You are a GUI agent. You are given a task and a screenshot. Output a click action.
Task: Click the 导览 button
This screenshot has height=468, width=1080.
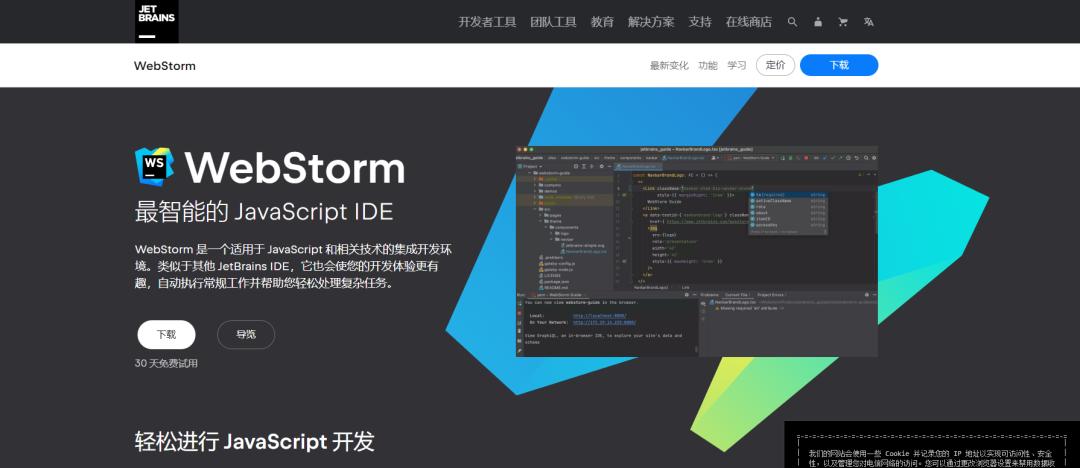click(246, 335)
